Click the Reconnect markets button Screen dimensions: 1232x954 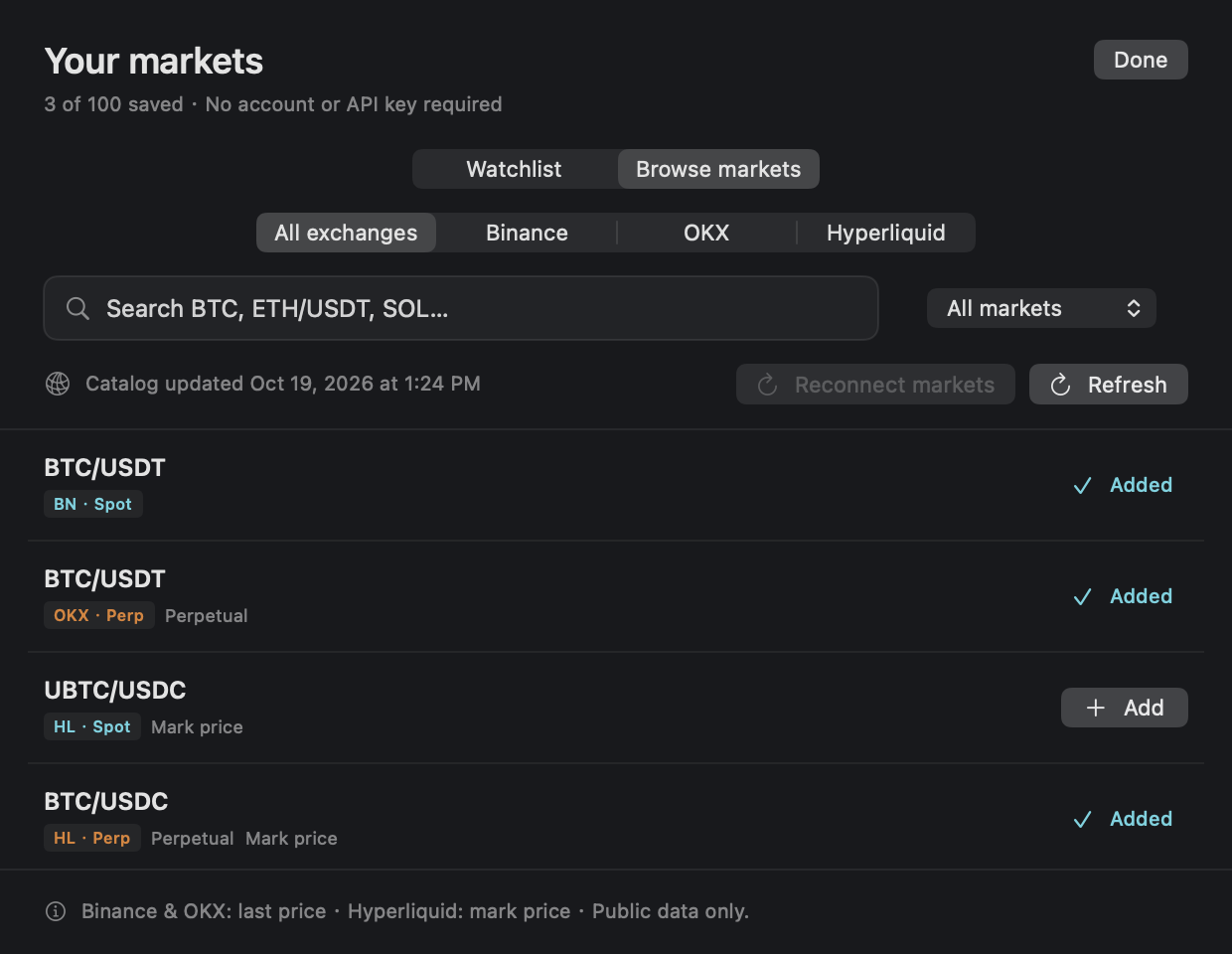875,385
